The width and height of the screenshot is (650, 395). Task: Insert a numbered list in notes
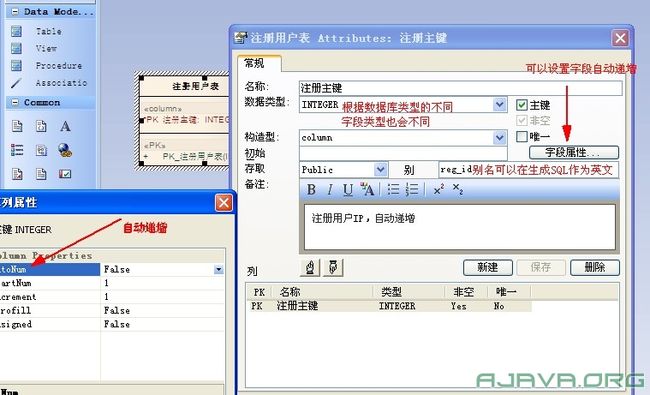click(x=412, y=190)
